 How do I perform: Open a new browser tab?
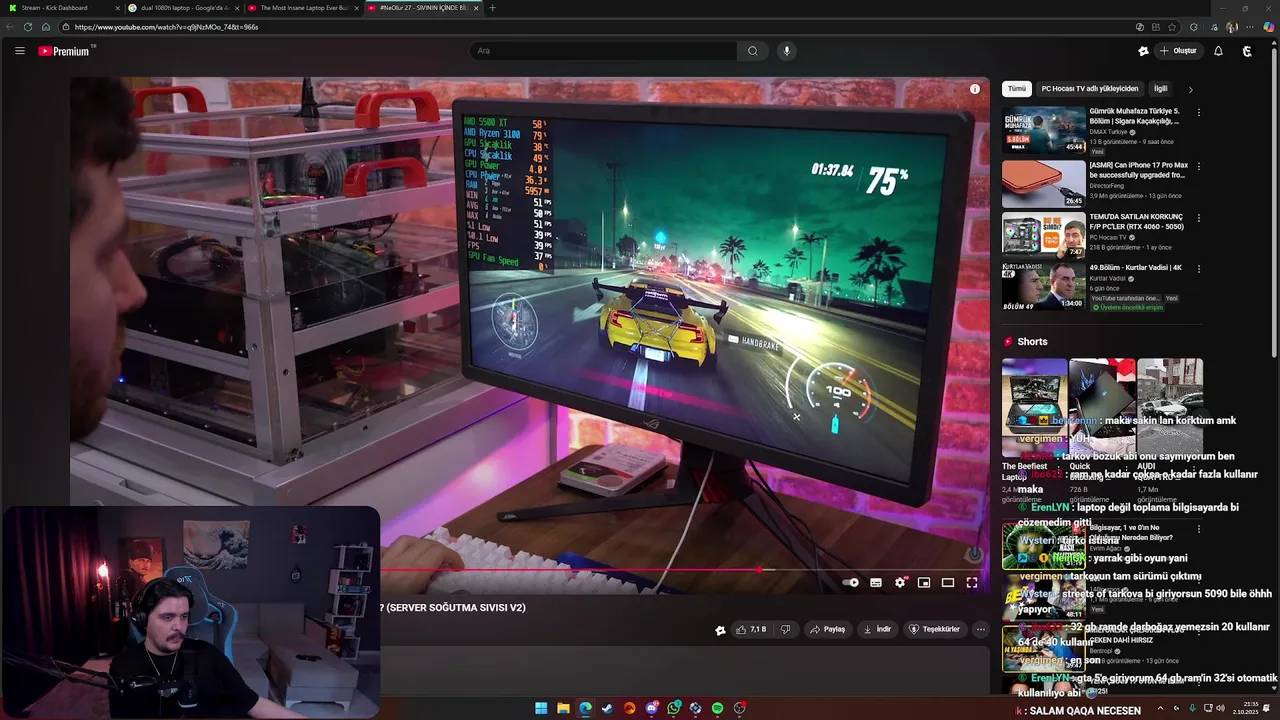pyautogui.click(x=491, y=8)
